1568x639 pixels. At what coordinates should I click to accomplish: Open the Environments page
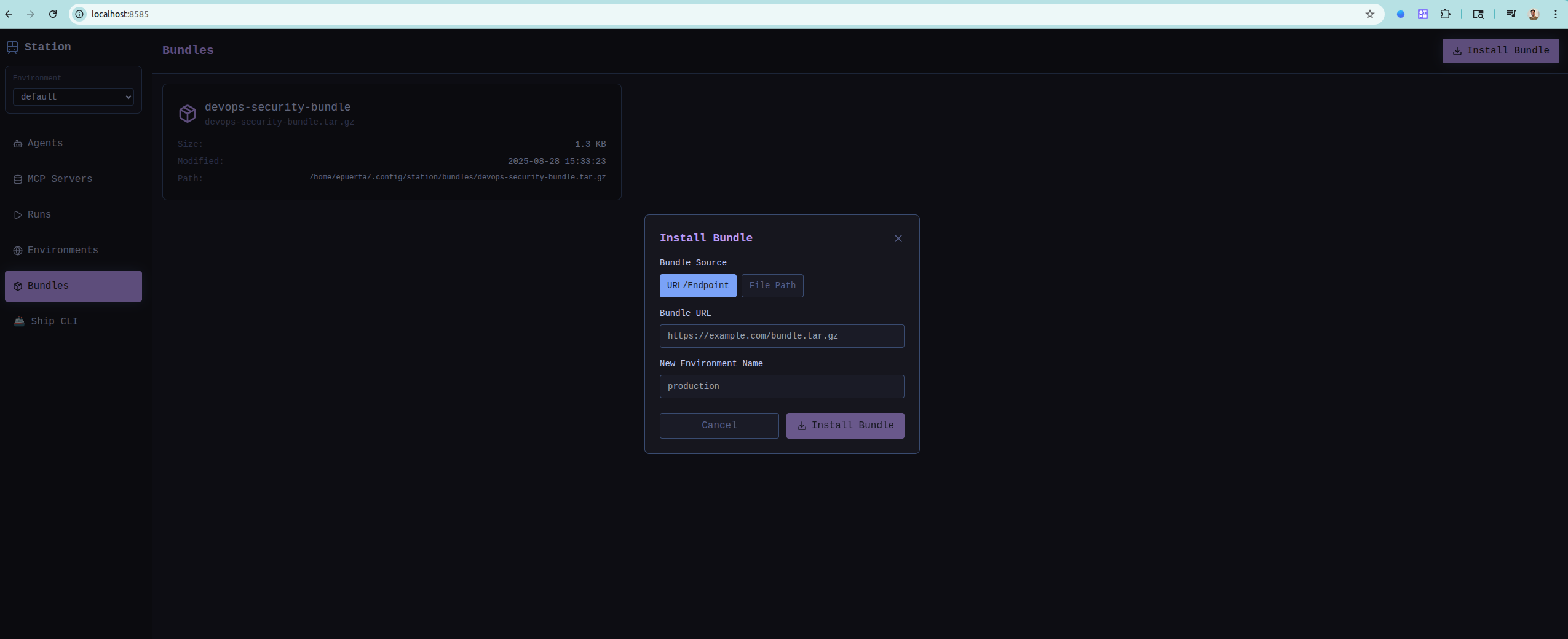click(x=73, y=251)
